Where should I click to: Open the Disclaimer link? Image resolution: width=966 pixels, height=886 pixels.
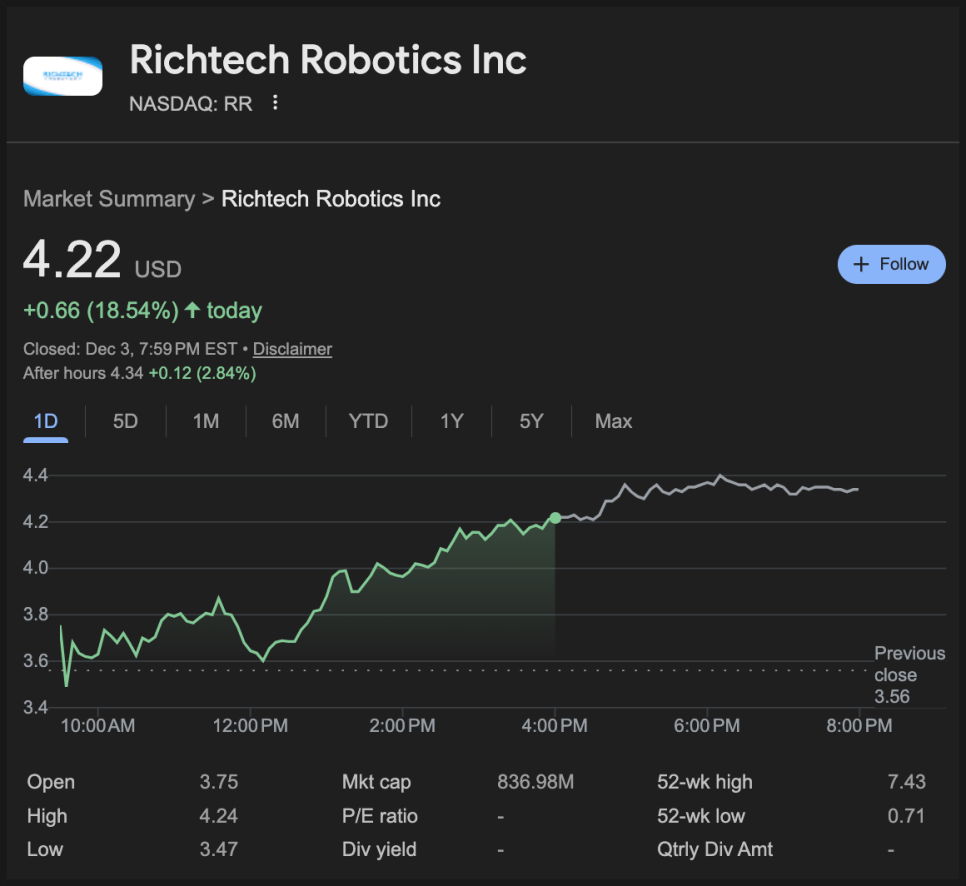[x=292, y=349]
